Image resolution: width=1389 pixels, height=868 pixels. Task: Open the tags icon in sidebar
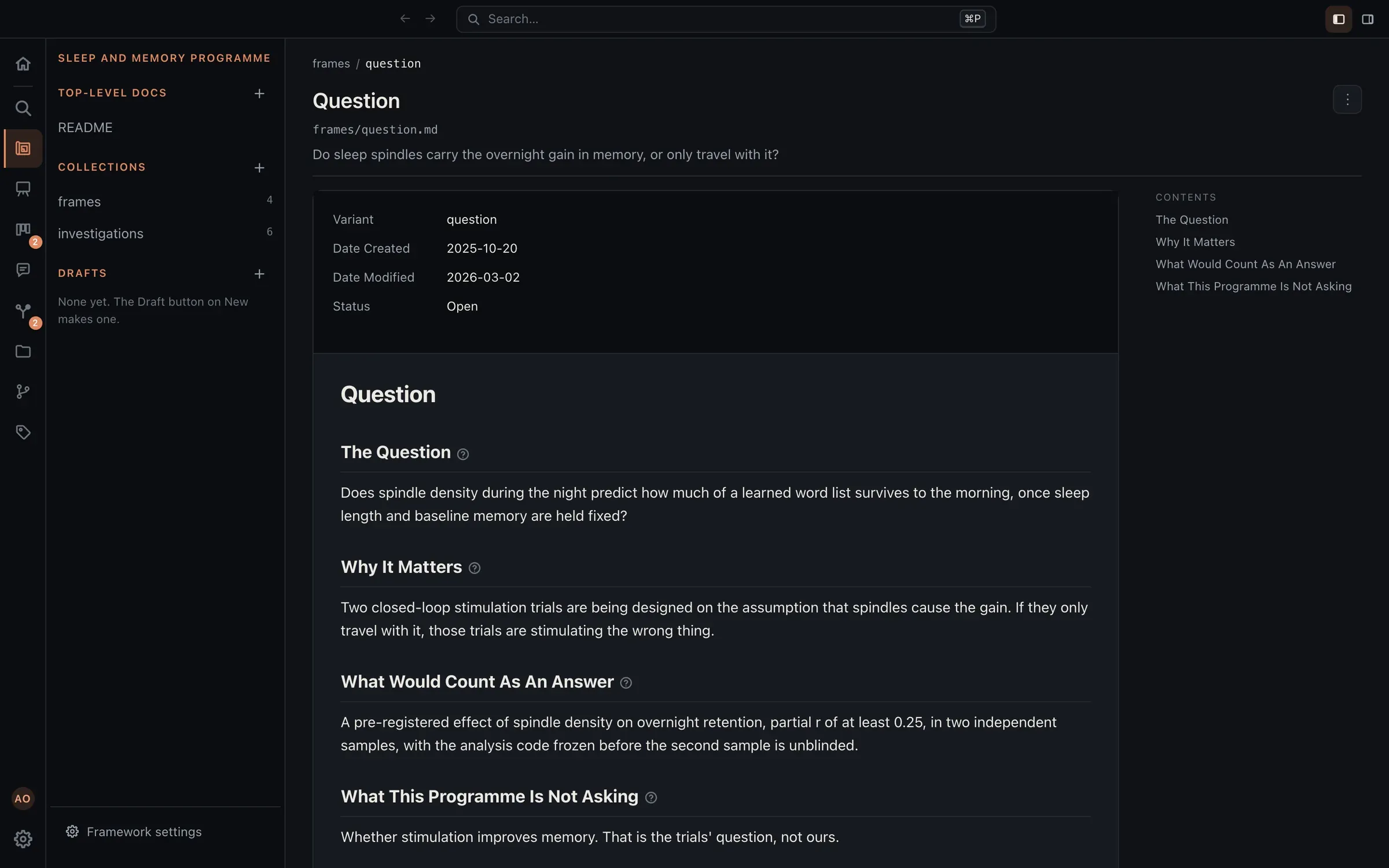click(23, 432)
